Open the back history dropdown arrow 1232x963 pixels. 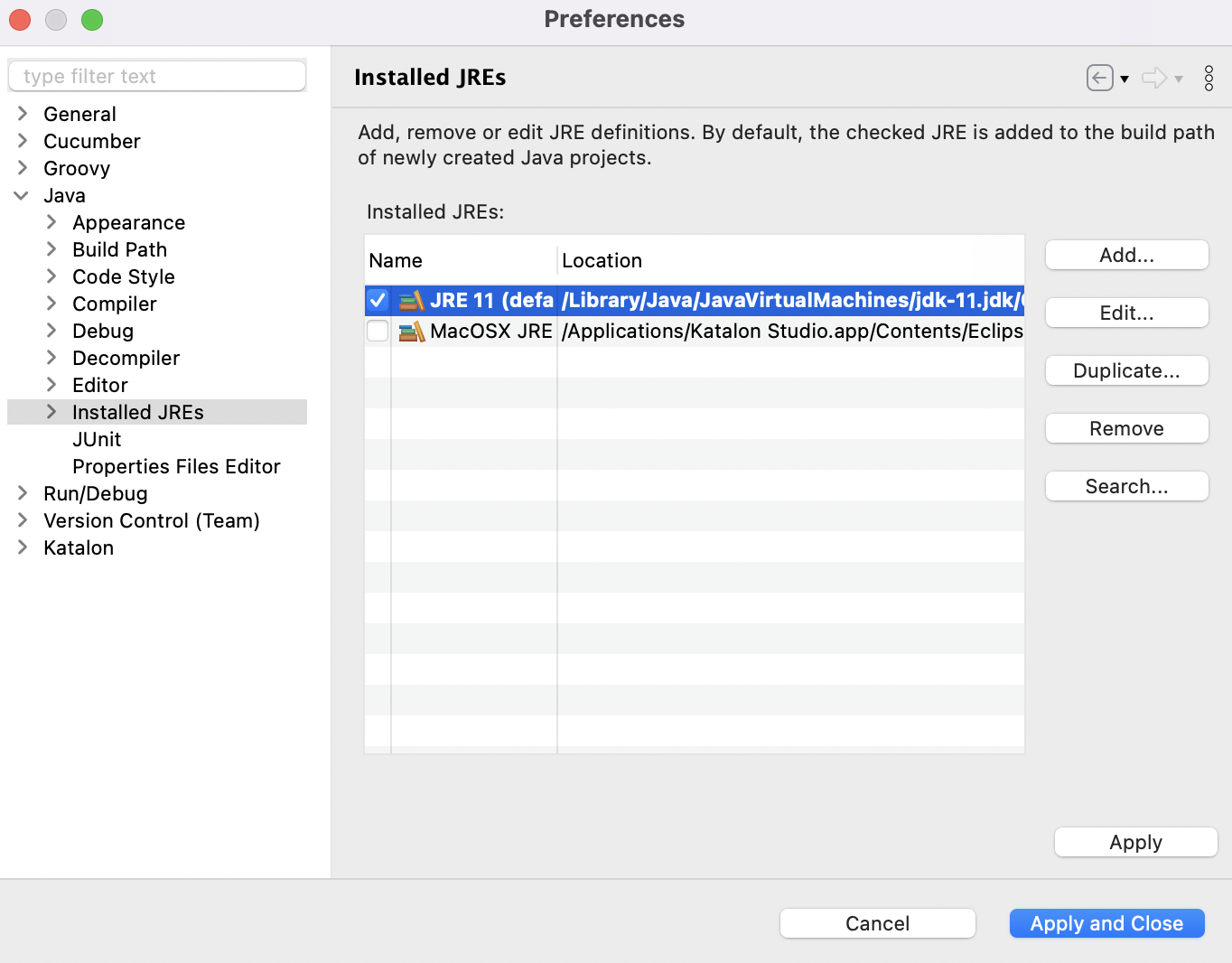1125,79
